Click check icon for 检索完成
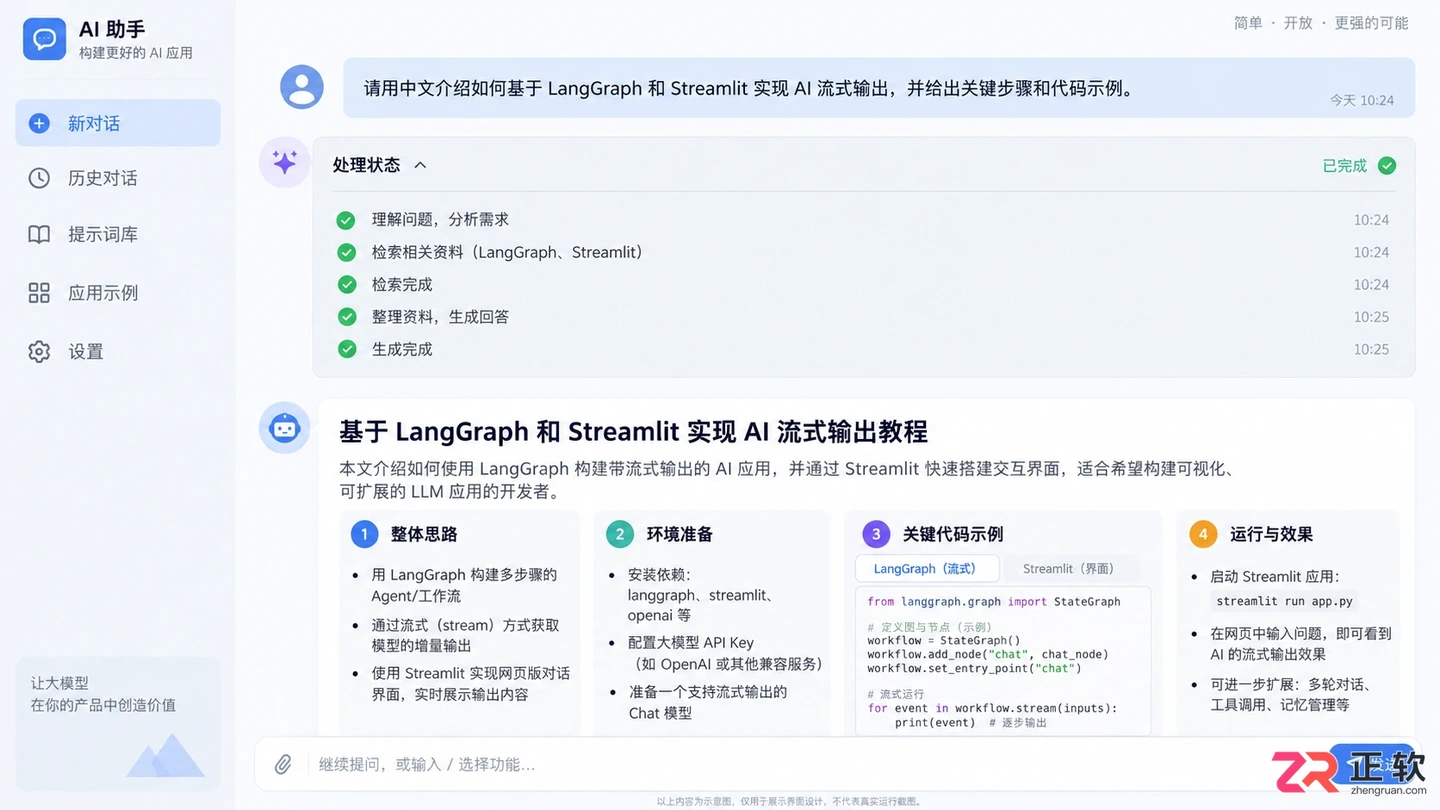 tap(346, 285)
